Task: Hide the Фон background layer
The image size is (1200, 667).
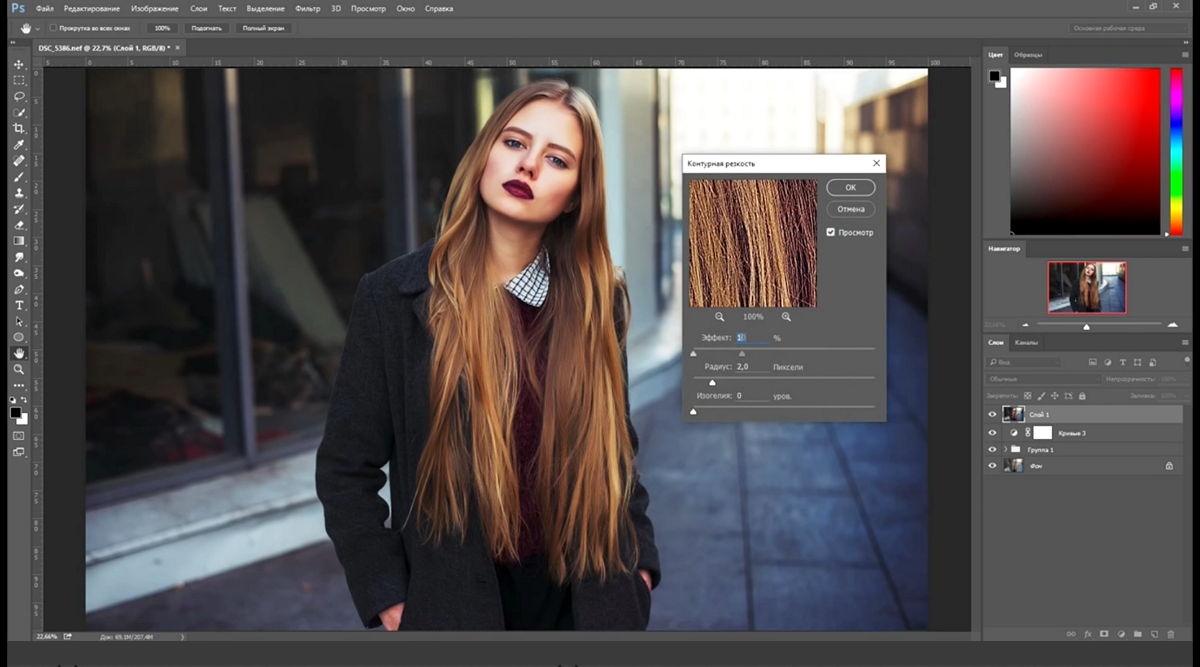Action: pos(992,466)
